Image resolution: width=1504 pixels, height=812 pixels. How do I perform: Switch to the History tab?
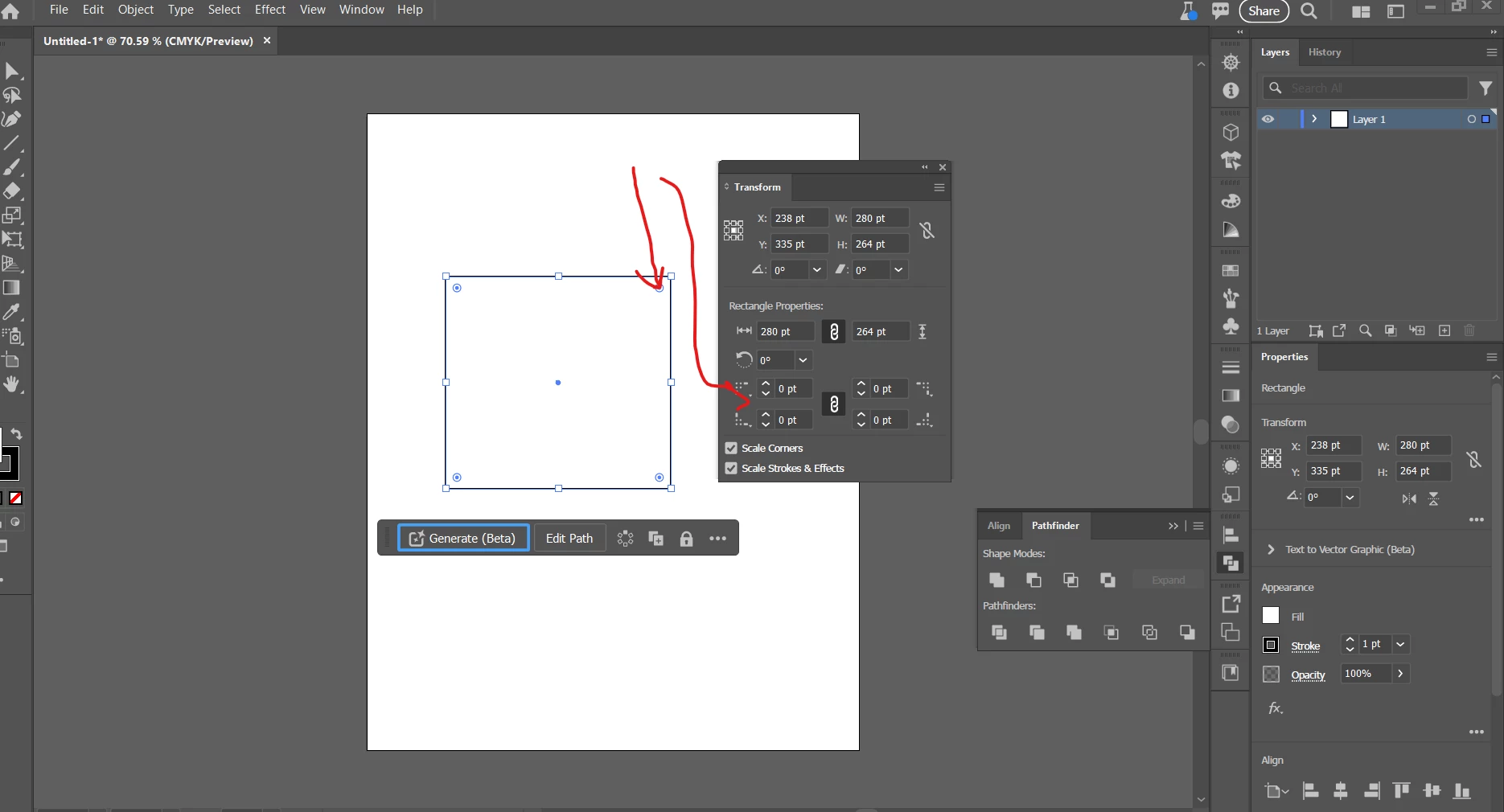coord(1324,52)
